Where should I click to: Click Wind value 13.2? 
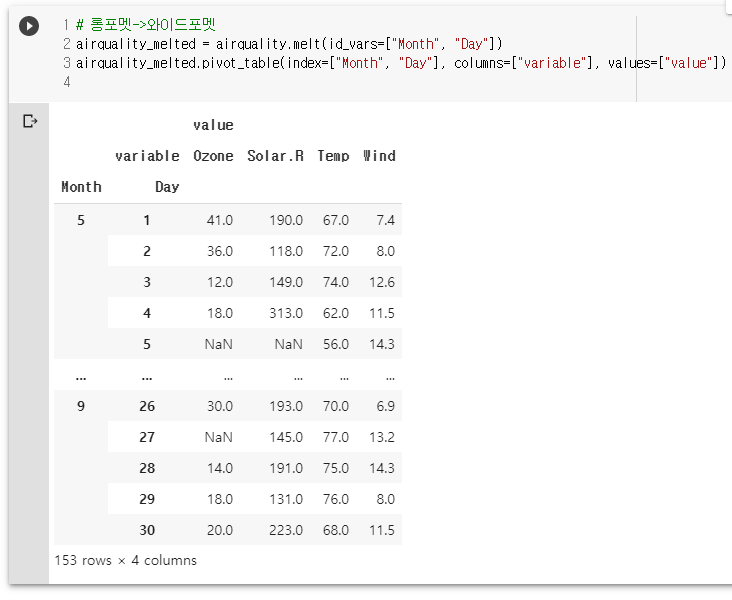pos(382,438)
